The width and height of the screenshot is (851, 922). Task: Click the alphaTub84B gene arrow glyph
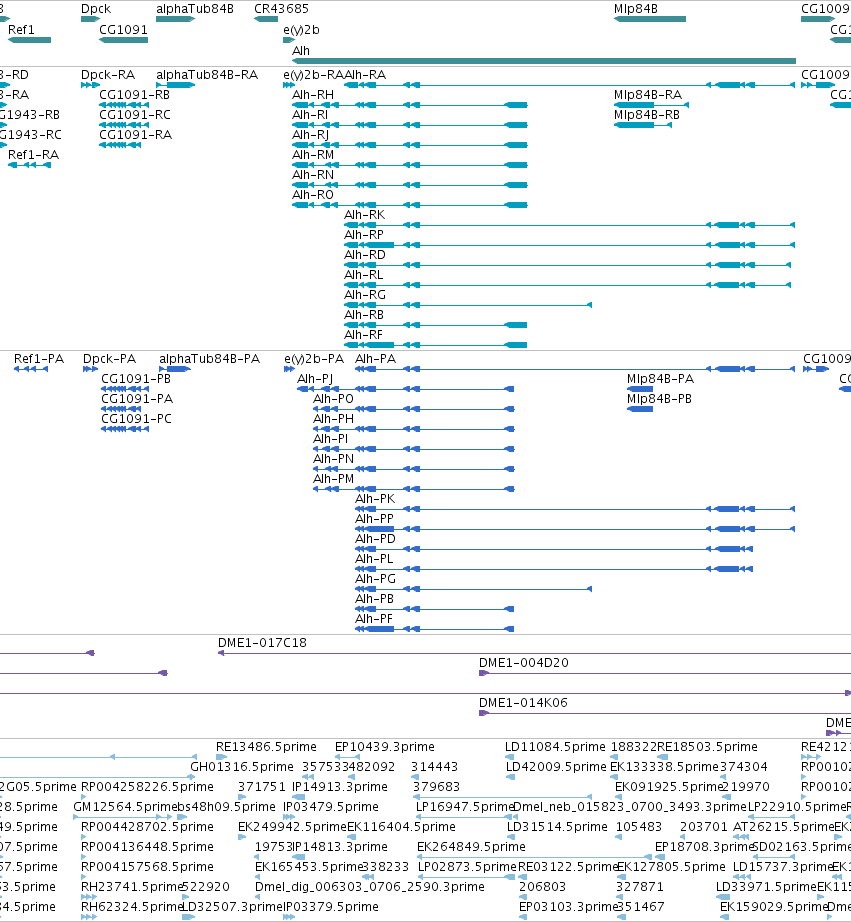coord(175,19)
